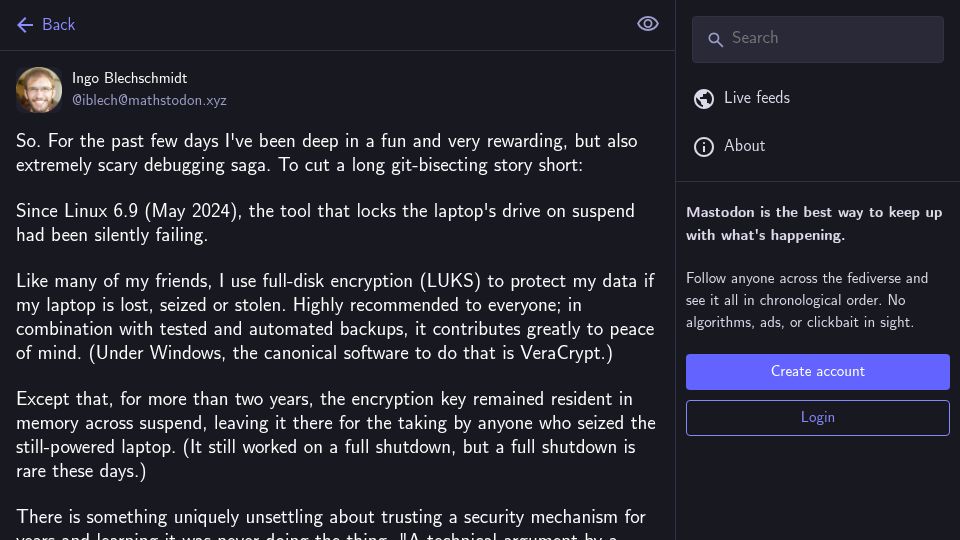Viewport: 960px width, 540px height.
Task: Click the paragraph beginning "Except that, for more"
Action: (336, 435)
